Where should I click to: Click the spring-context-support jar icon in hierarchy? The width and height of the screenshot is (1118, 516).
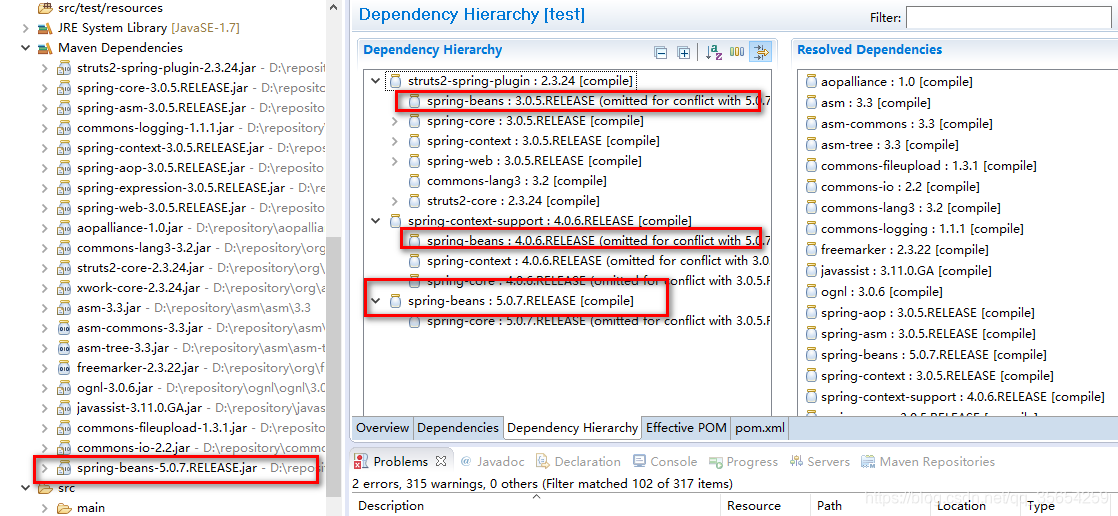pos(396,221)
